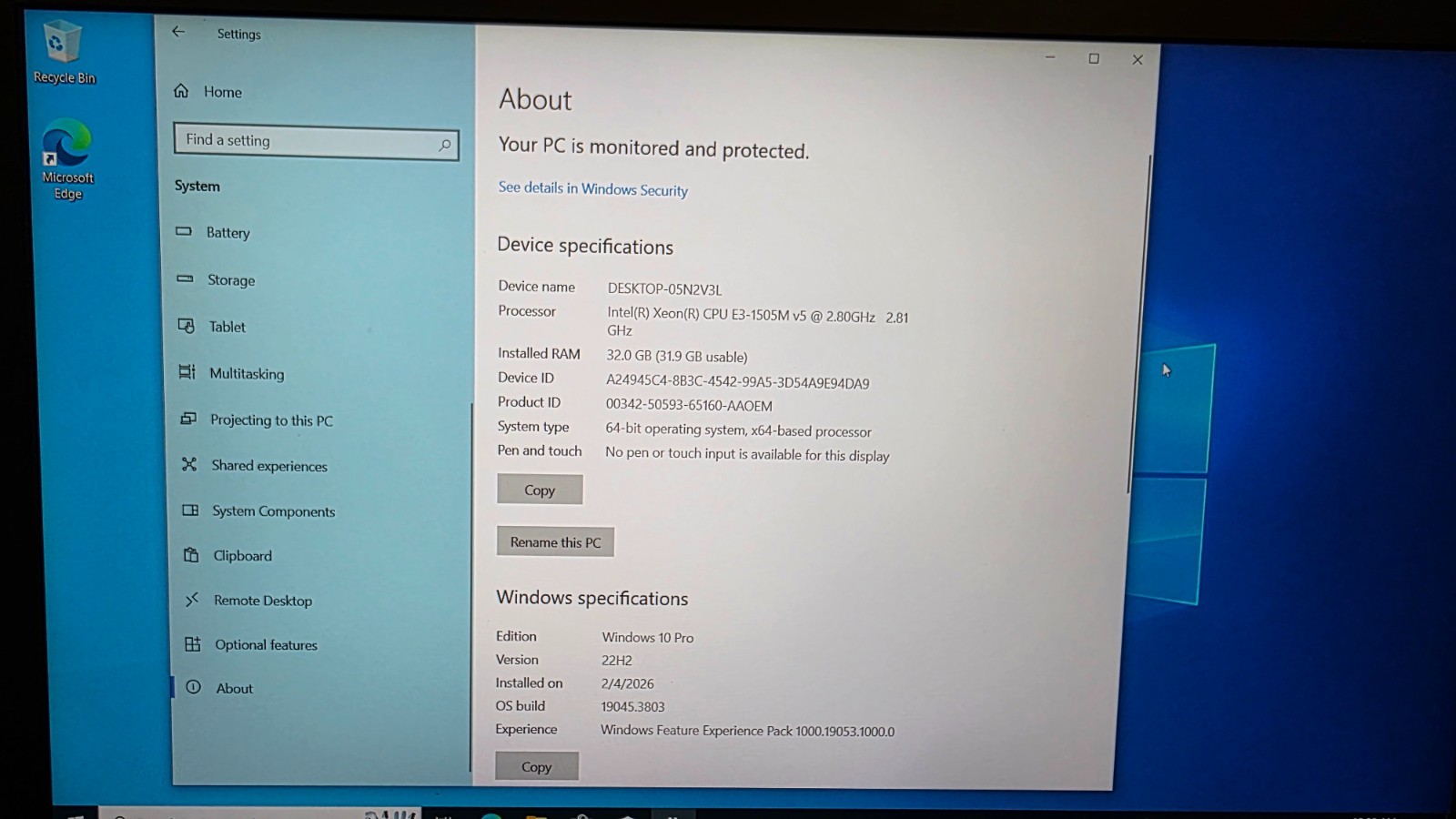Click the Projecting to this PC icon
1456x819 pixels.
tap(188, 419)
